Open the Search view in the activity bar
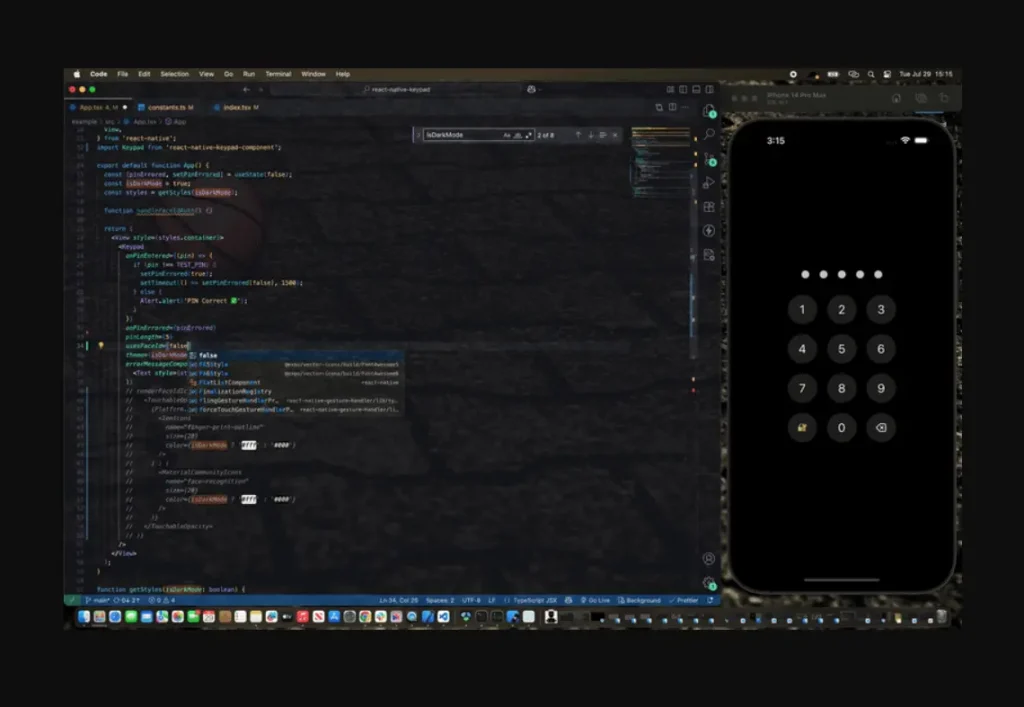The image size is (1024, 707). (x=710, y=134)
